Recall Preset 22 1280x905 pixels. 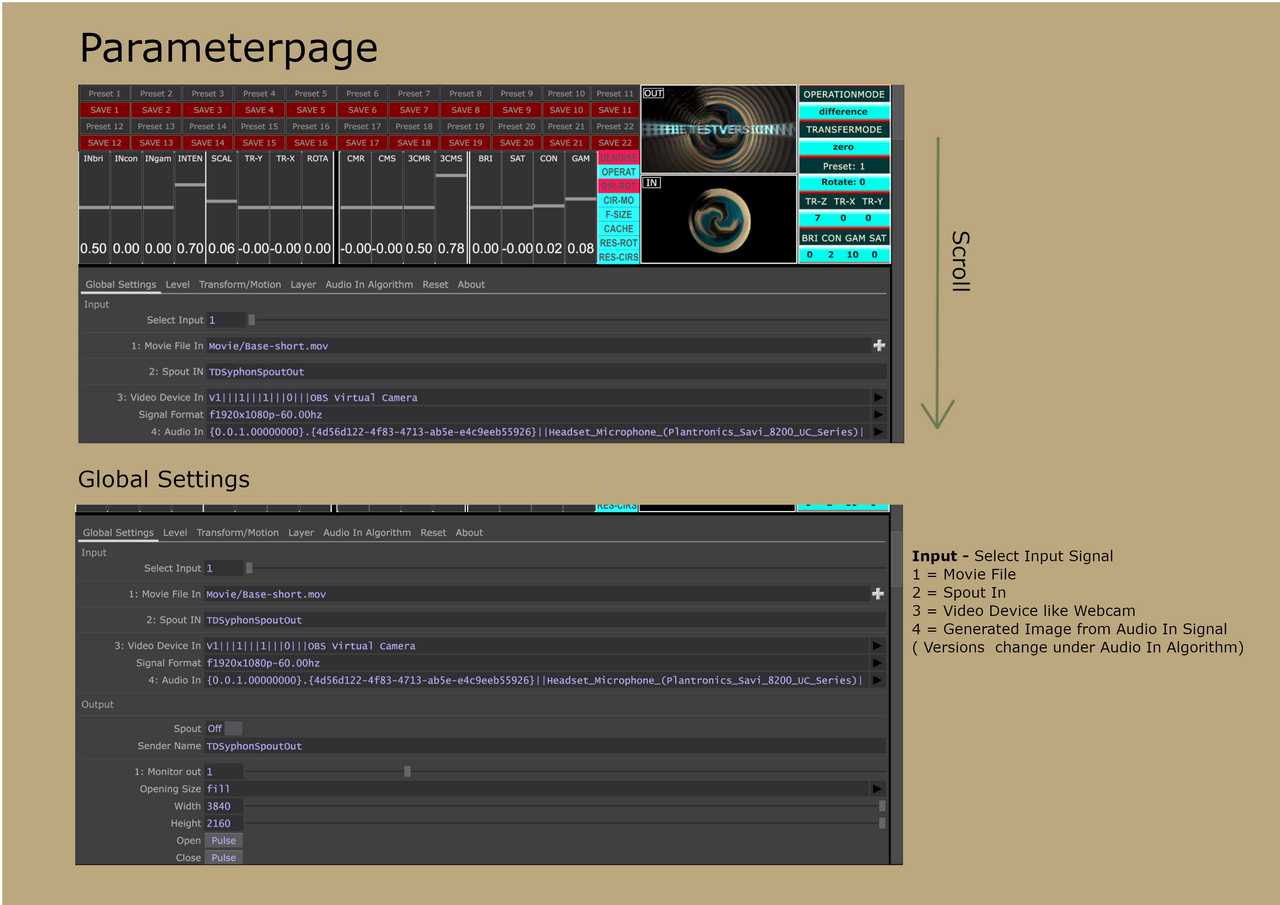(615, 127)
